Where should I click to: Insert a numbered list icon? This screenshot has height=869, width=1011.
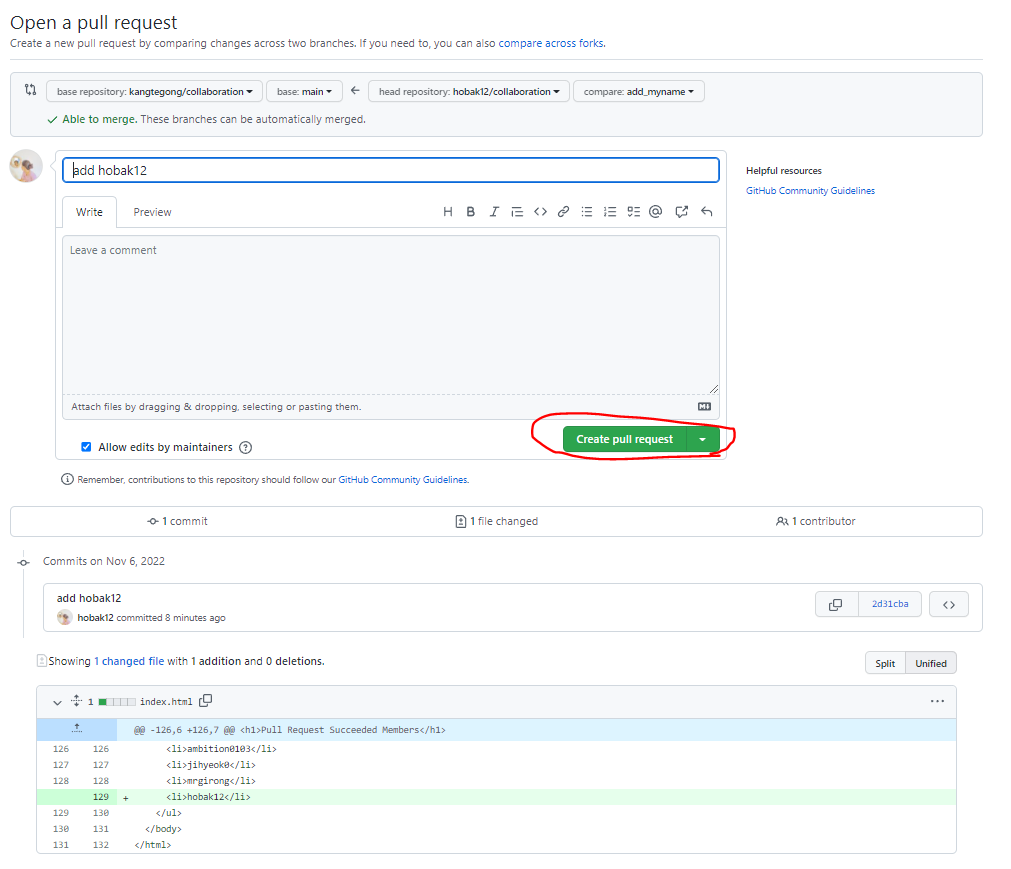click(610, 212)
